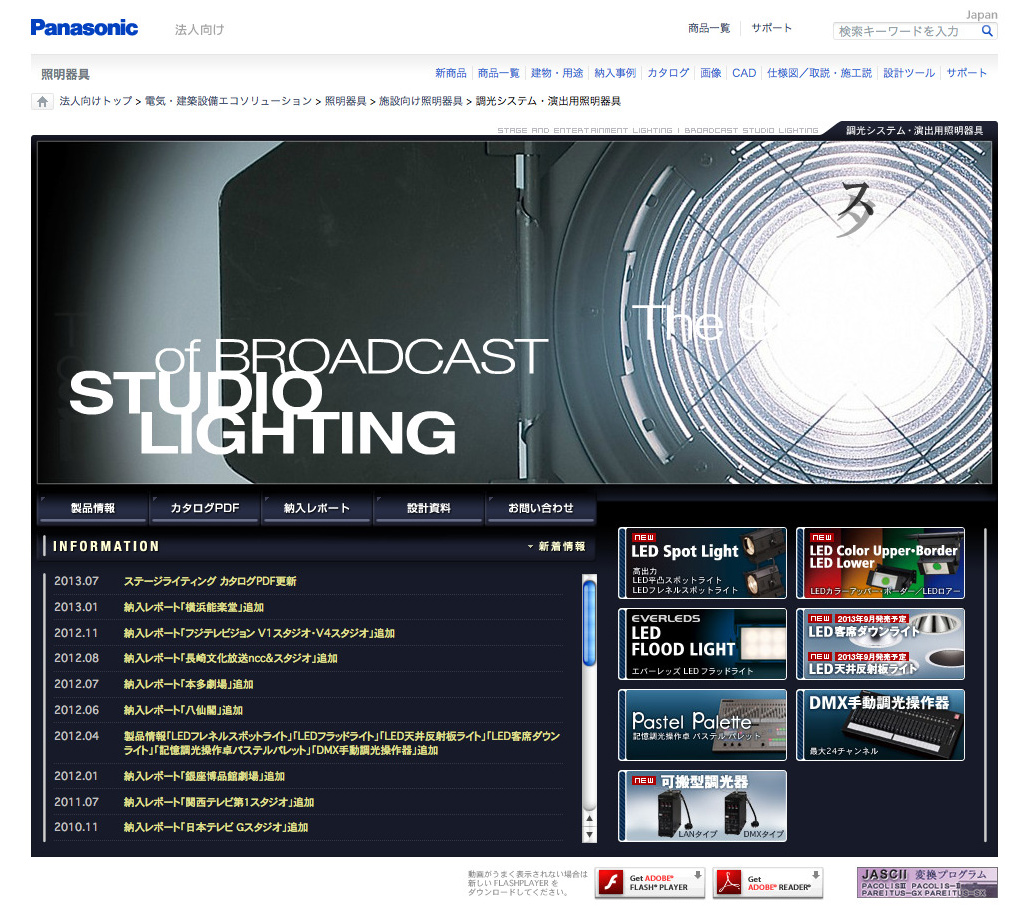Open the DMX手動調光操作器 banner

point(880,725)
